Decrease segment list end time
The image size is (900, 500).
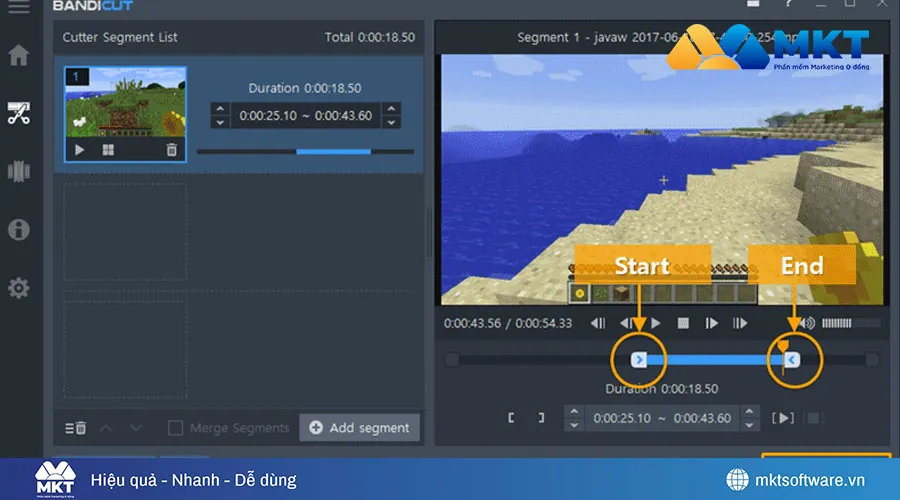(x=391, y=122)
